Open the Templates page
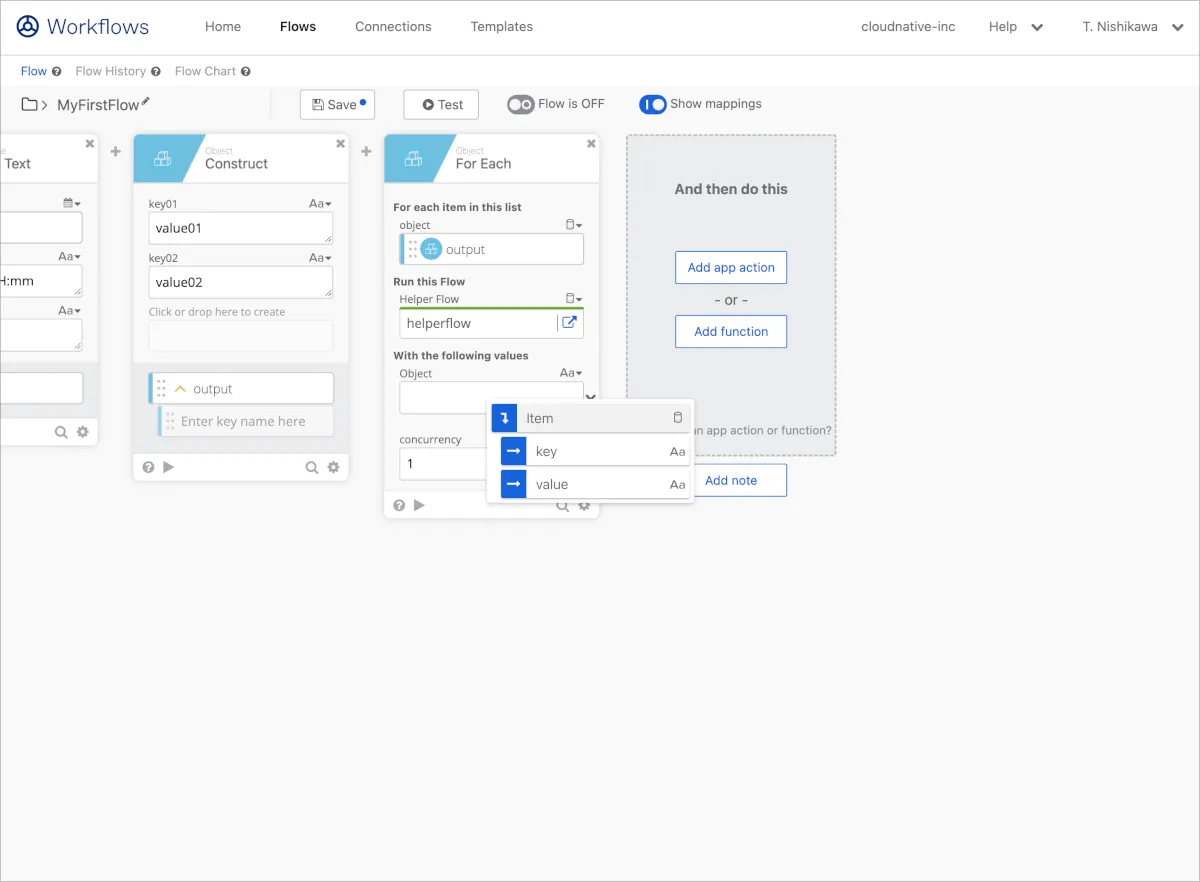The height and width of the screenshot is (882, 1200). (x=501, y=27)
